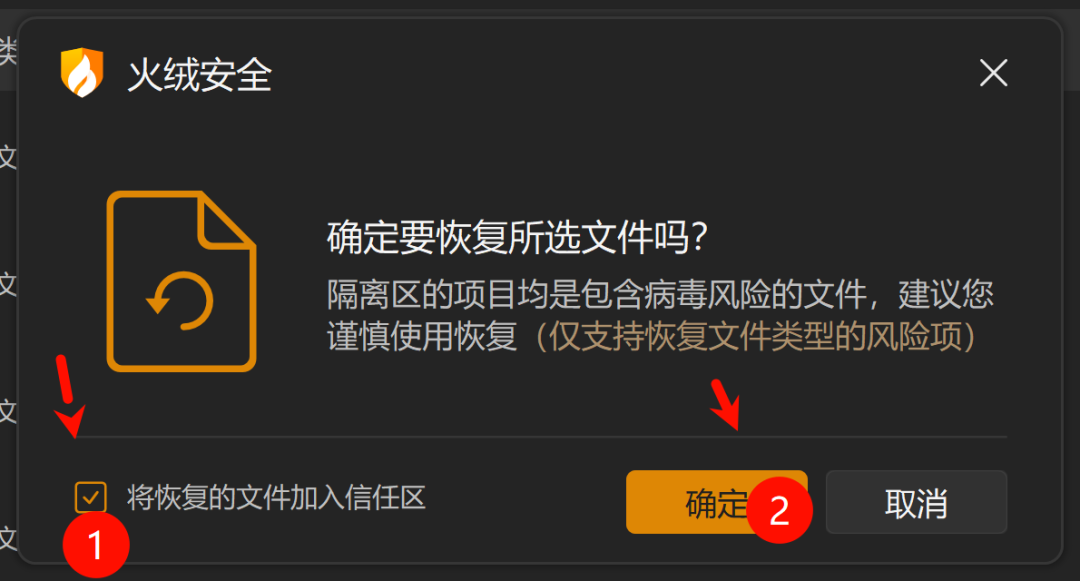Image resolution: width=1080 pixels, height=581 pixels.
Task: Click the 将恢复的文件加入信任区 label text
Action: tap(276, 498)
